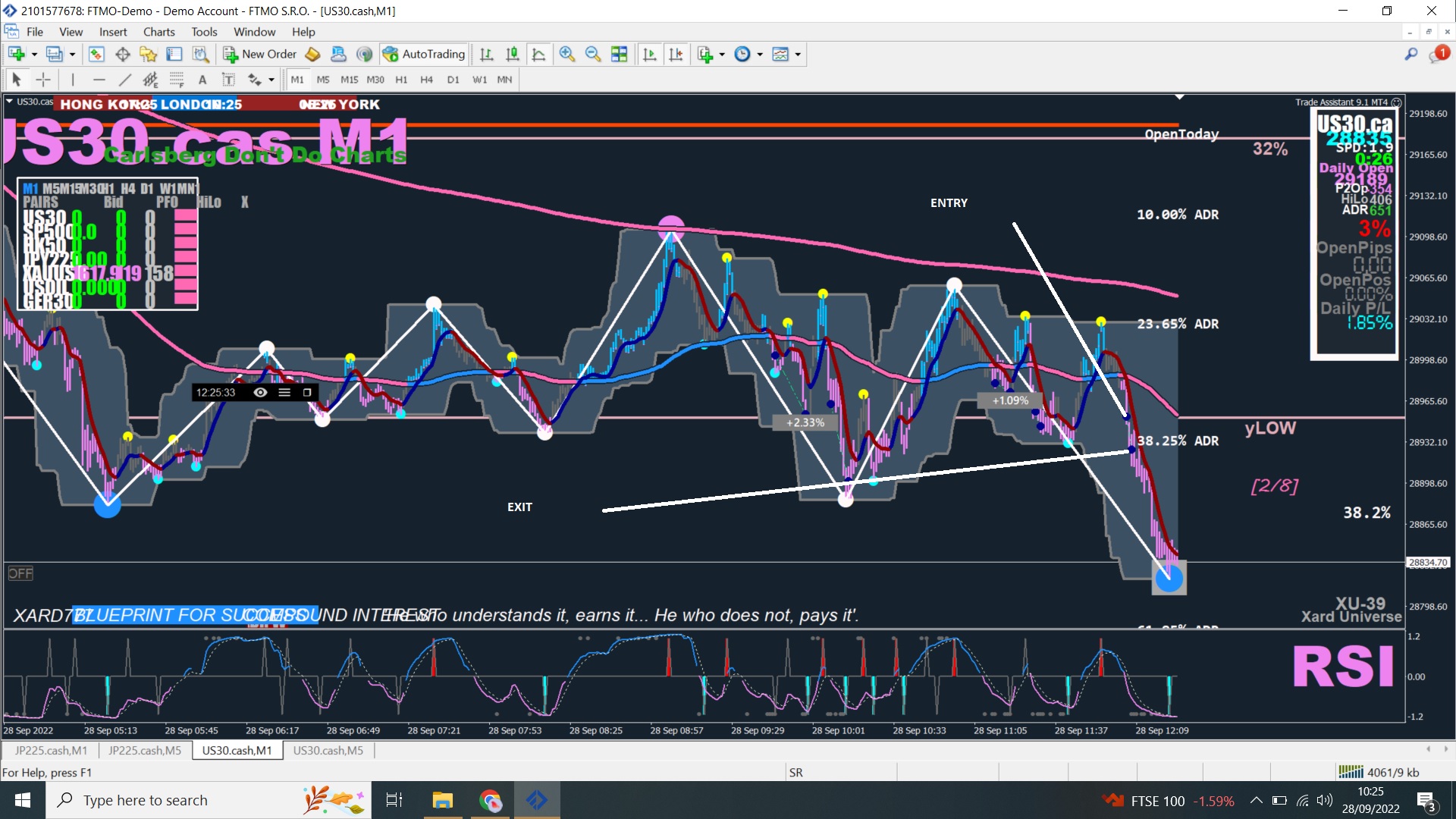The height and width of the screenshot is (819, 1456).
Task: Open Chrome from the Windows taskbar
Action: point(490,800)
